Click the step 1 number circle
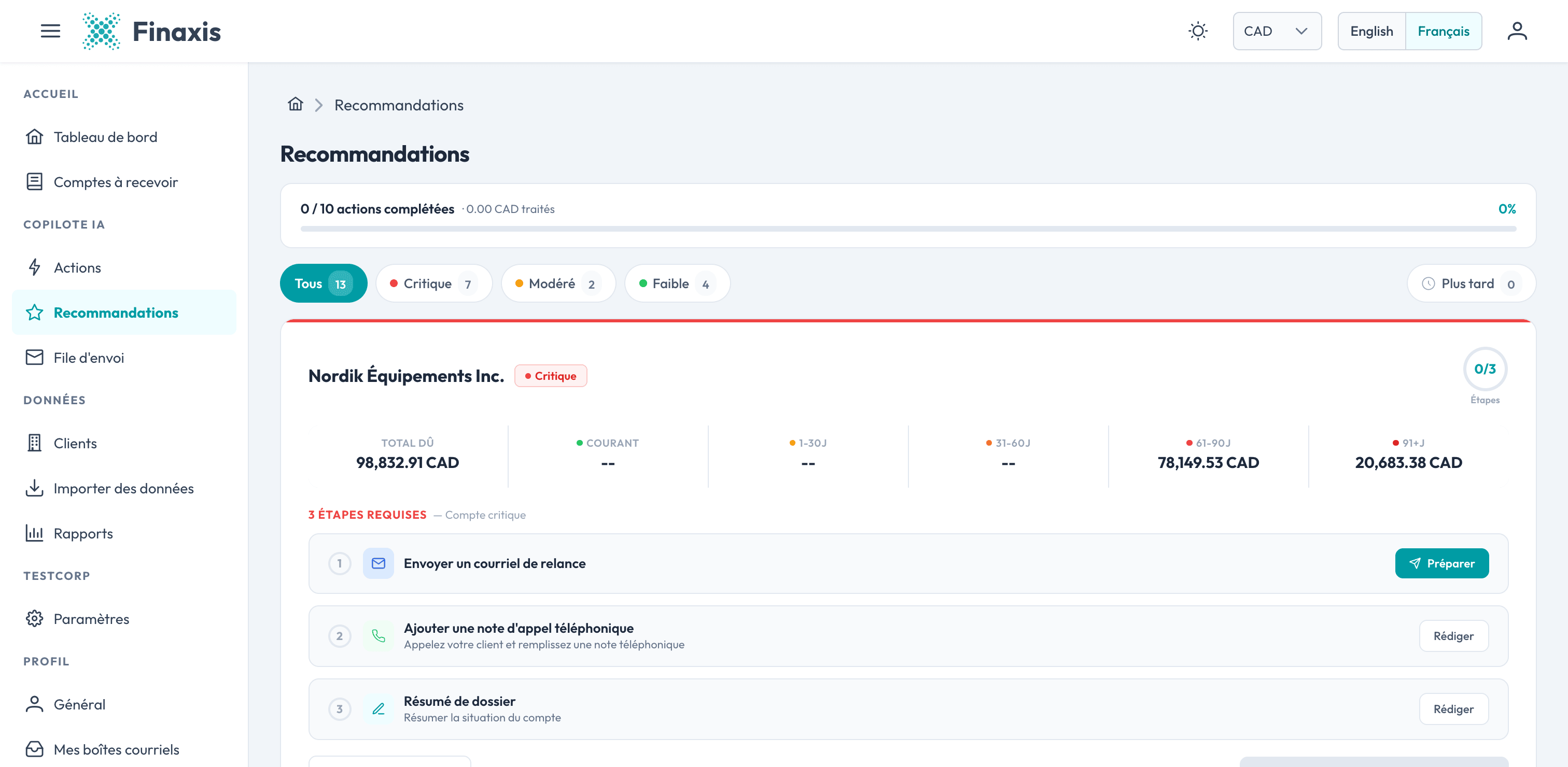This screenshot has width=1568, height=767. tap(340, 563)
